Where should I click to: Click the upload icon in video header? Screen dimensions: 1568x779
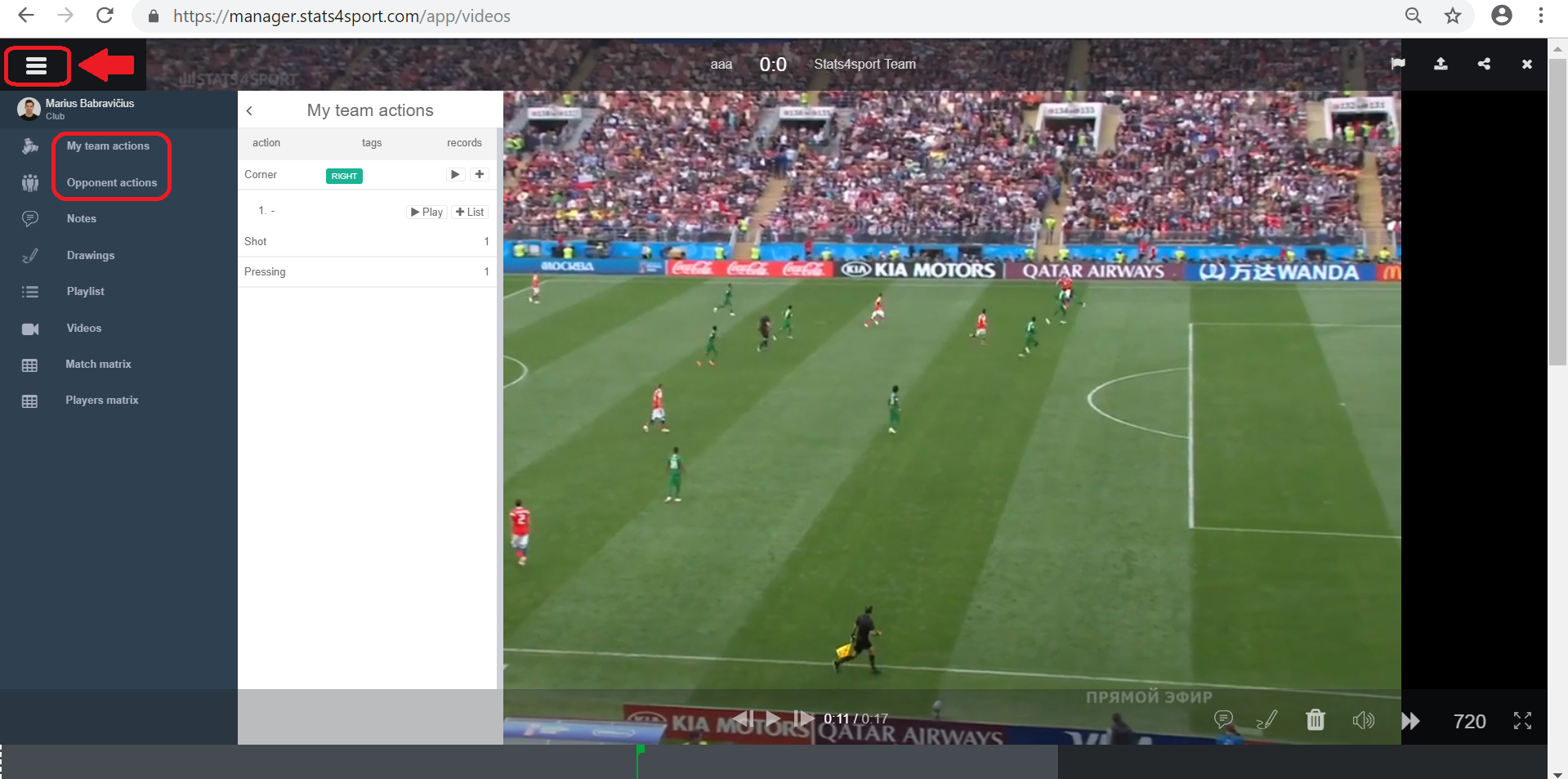pyautogui.click(x=1441, y=64)
